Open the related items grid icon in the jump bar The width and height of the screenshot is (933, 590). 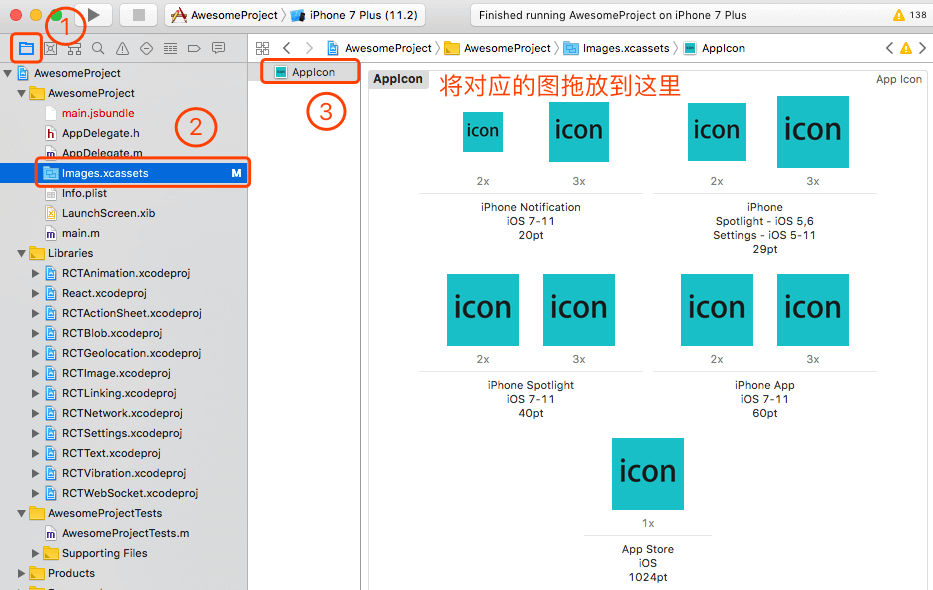(x=262, y=48)
